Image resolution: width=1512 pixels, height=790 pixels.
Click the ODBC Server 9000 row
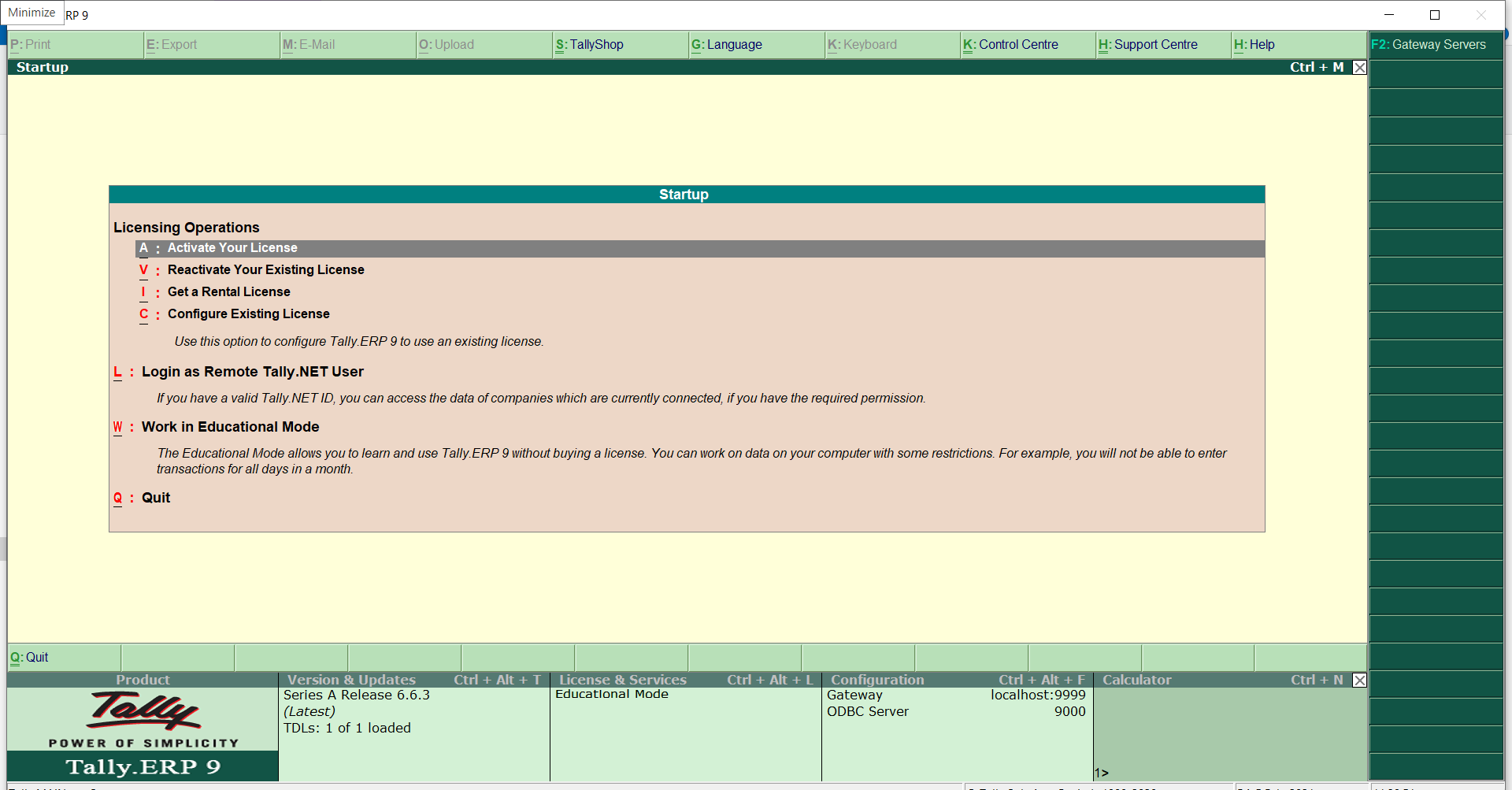[x=956, y=712]
